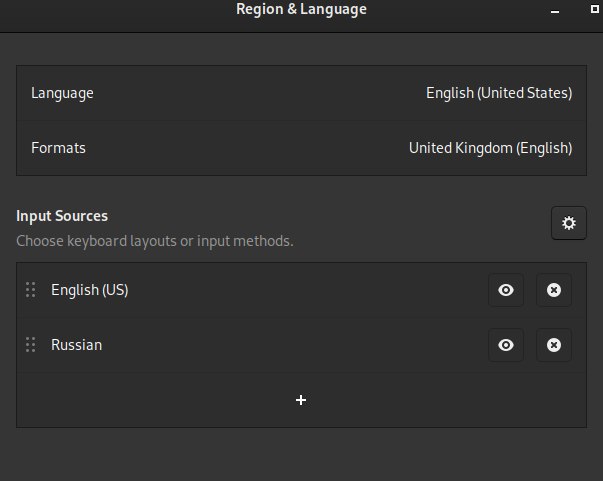Select the Russian input source row
603x481 pixels.
click(301, 345)
